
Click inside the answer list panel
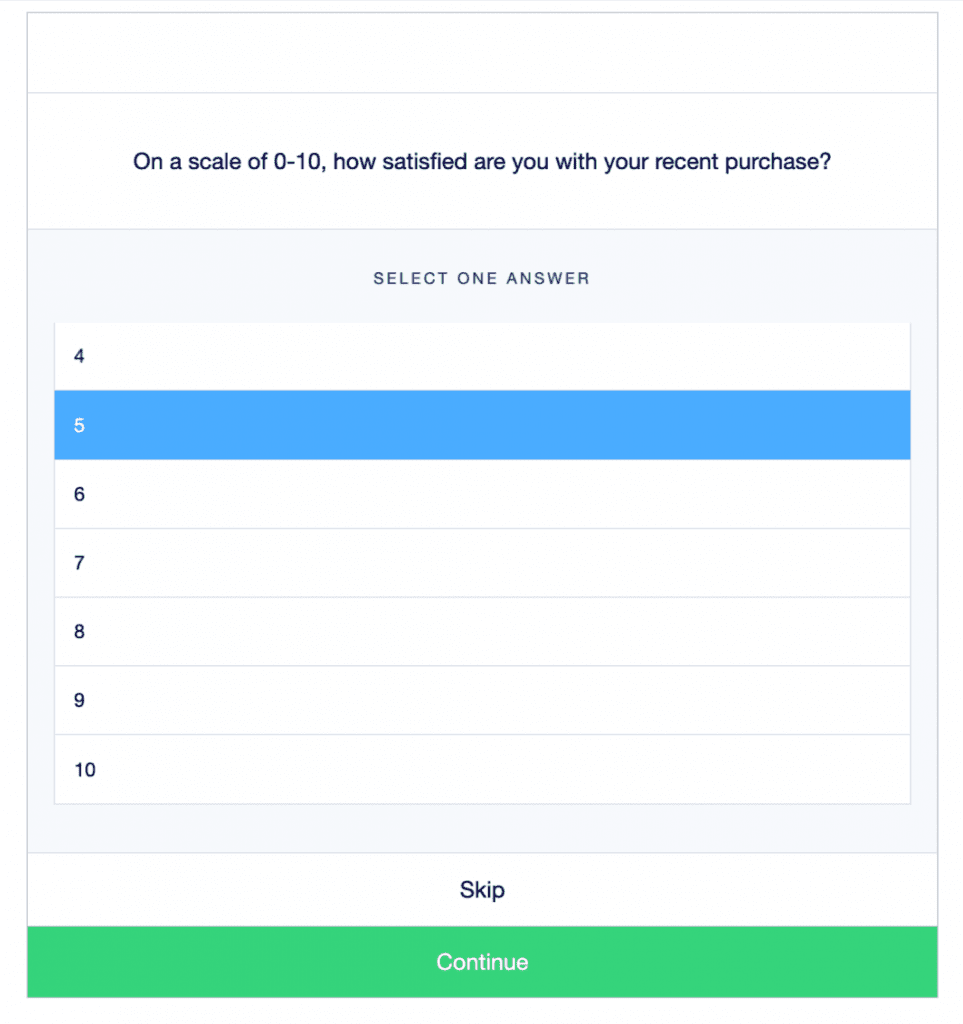482,563
